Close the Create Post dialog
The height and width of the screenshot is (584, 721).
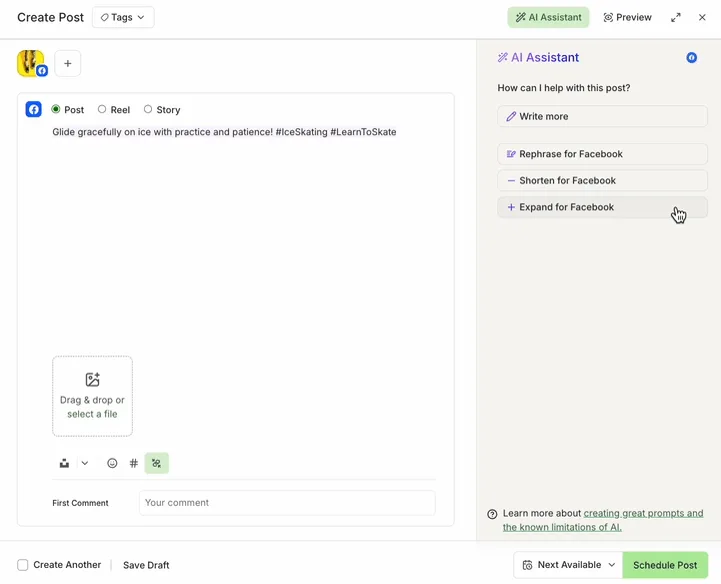point(702,17)
